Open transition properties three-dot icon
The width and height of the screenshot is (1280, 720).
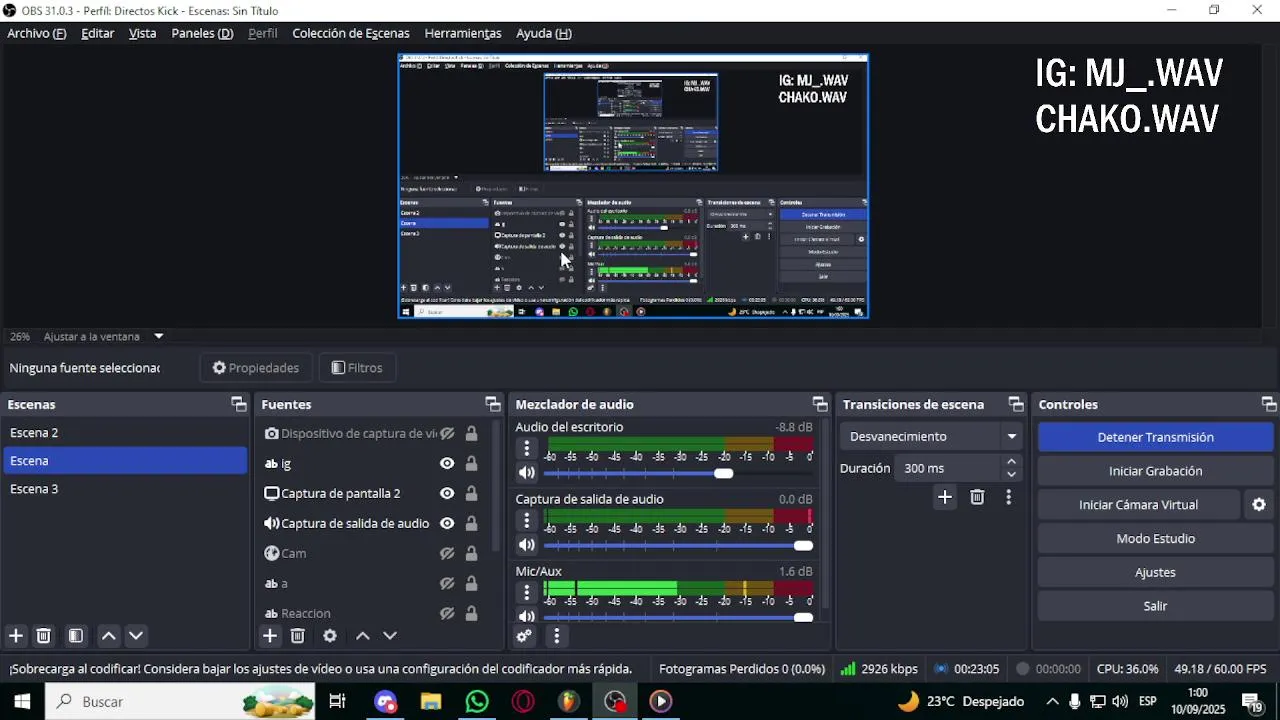pyautogui.click(x=1008, y=497)
